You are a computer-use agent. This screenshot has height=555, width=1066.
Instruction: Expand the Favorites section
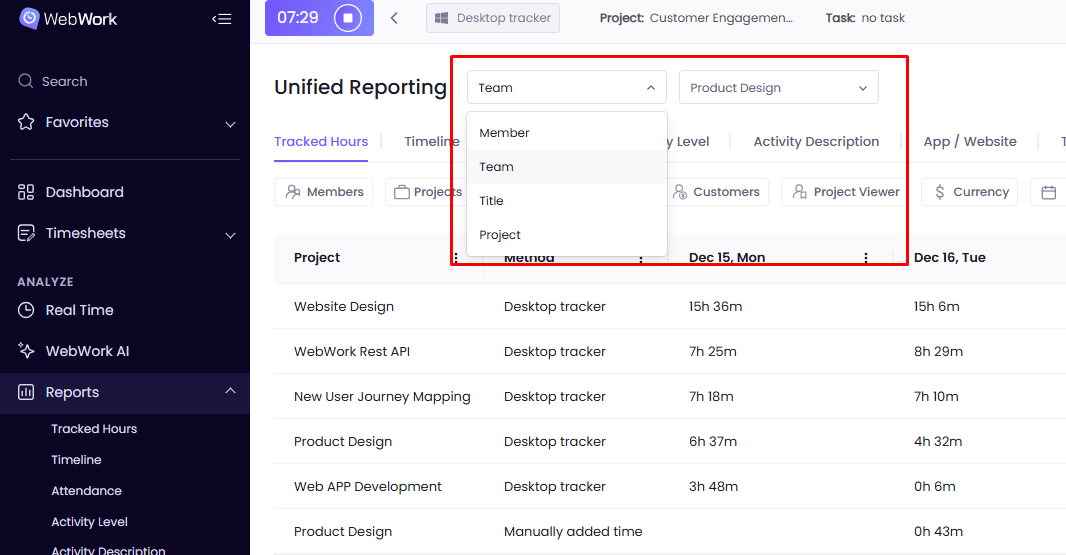[230, 124]
